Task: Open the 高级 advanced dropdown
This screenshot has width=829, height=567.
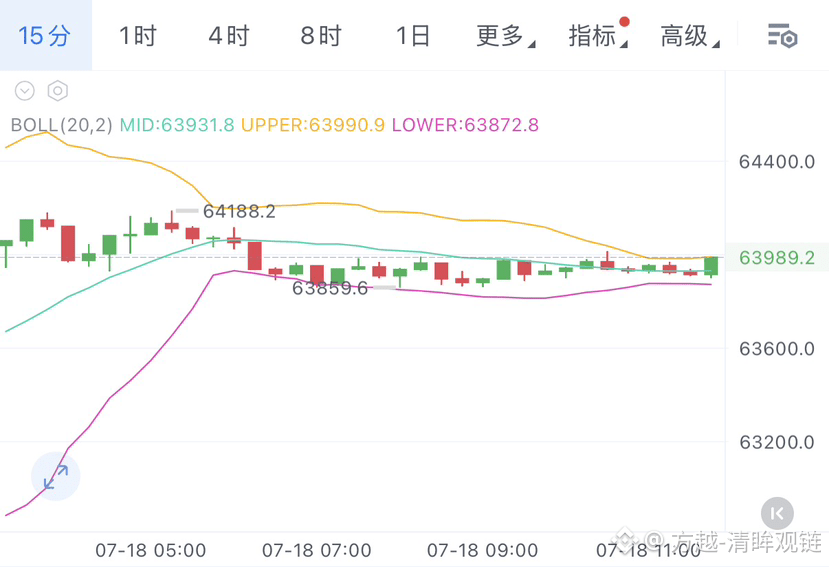Action: [x=690, y=36]
